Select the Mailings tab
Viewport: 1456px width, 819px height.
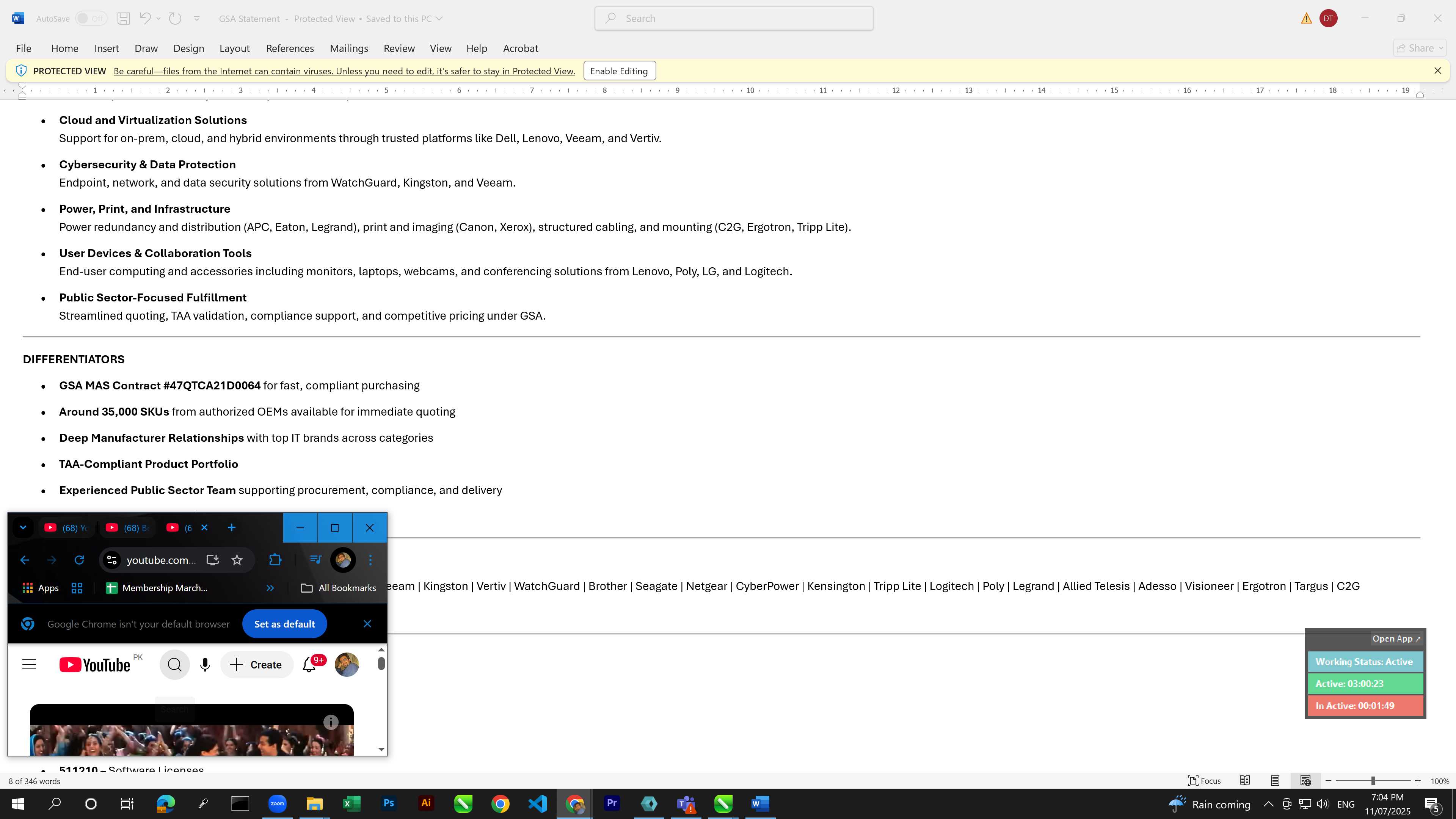coord(349,49)
